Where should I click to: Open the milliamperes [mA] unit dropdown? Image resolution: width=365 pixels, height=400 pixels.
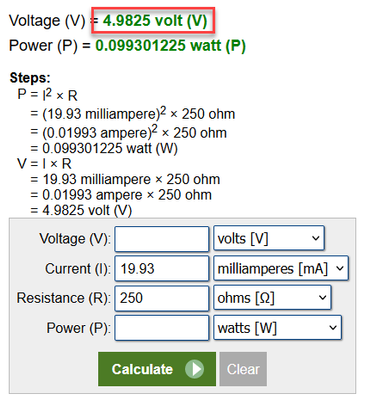[281, 268]
